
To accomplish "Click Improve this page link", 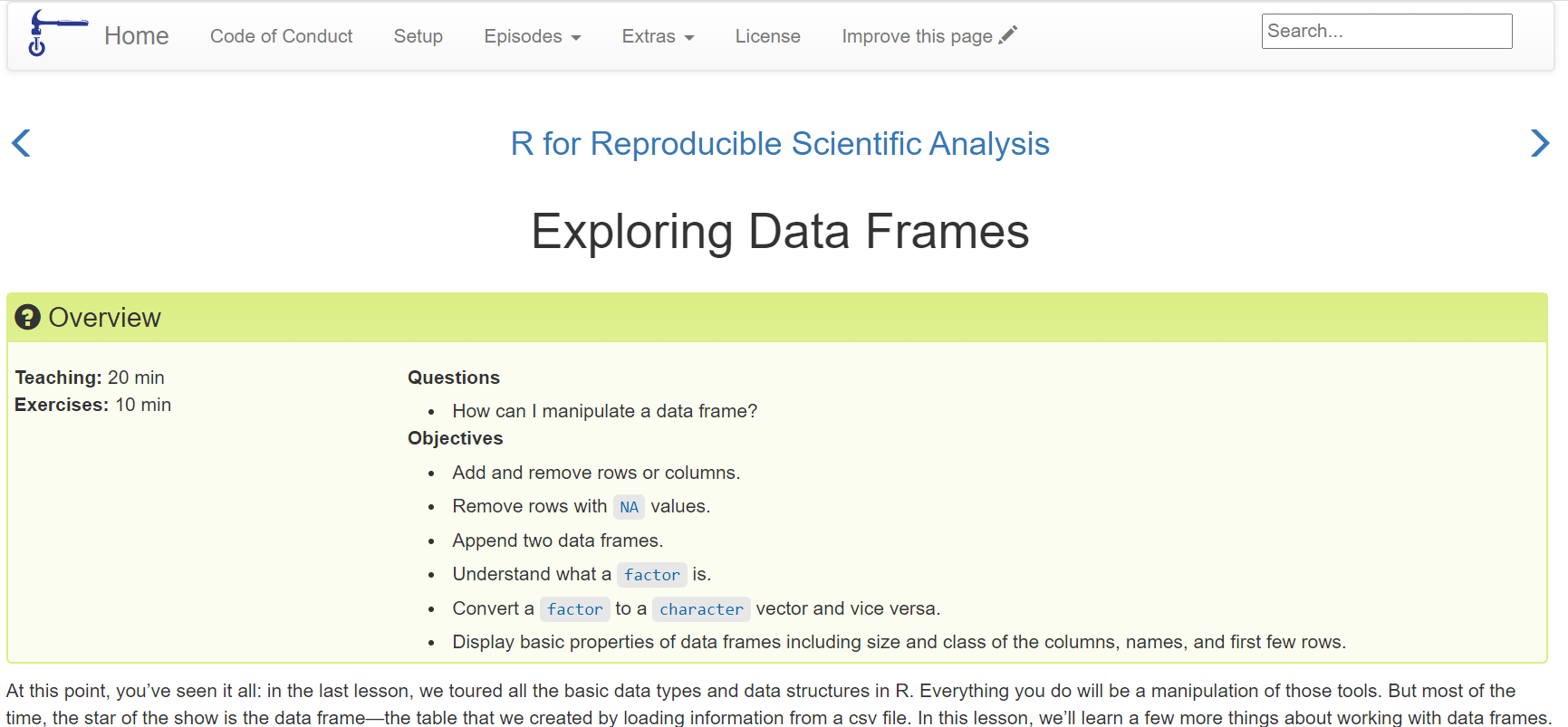I will (929, 36).
